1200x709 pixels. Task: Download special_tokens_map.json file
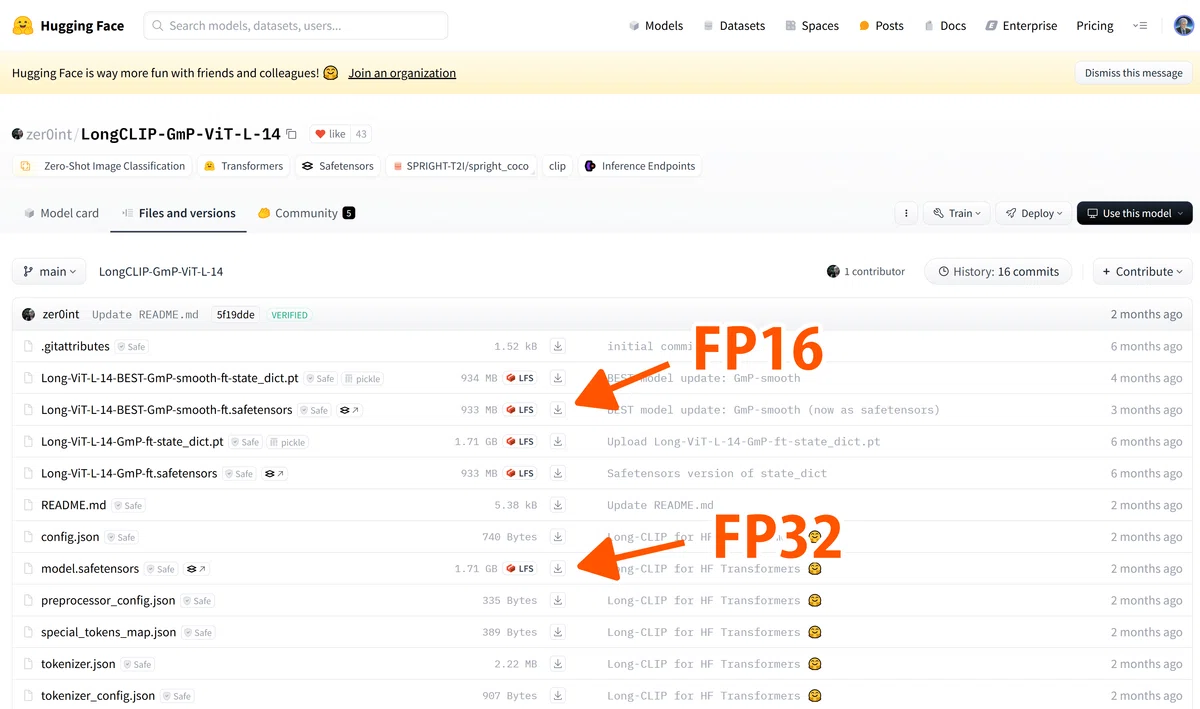pos(558,632)
